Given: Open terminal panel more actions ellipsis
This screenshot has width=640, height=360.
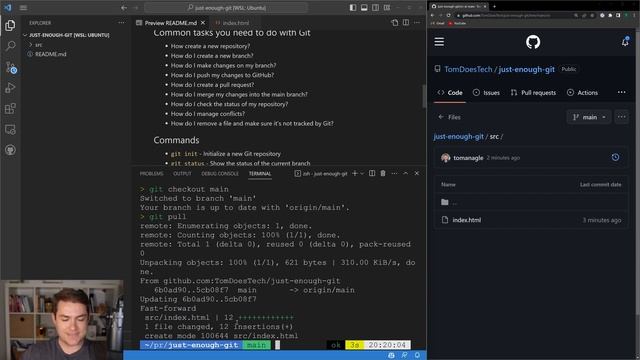Looking at the screenshot, I should coord(394,173).
